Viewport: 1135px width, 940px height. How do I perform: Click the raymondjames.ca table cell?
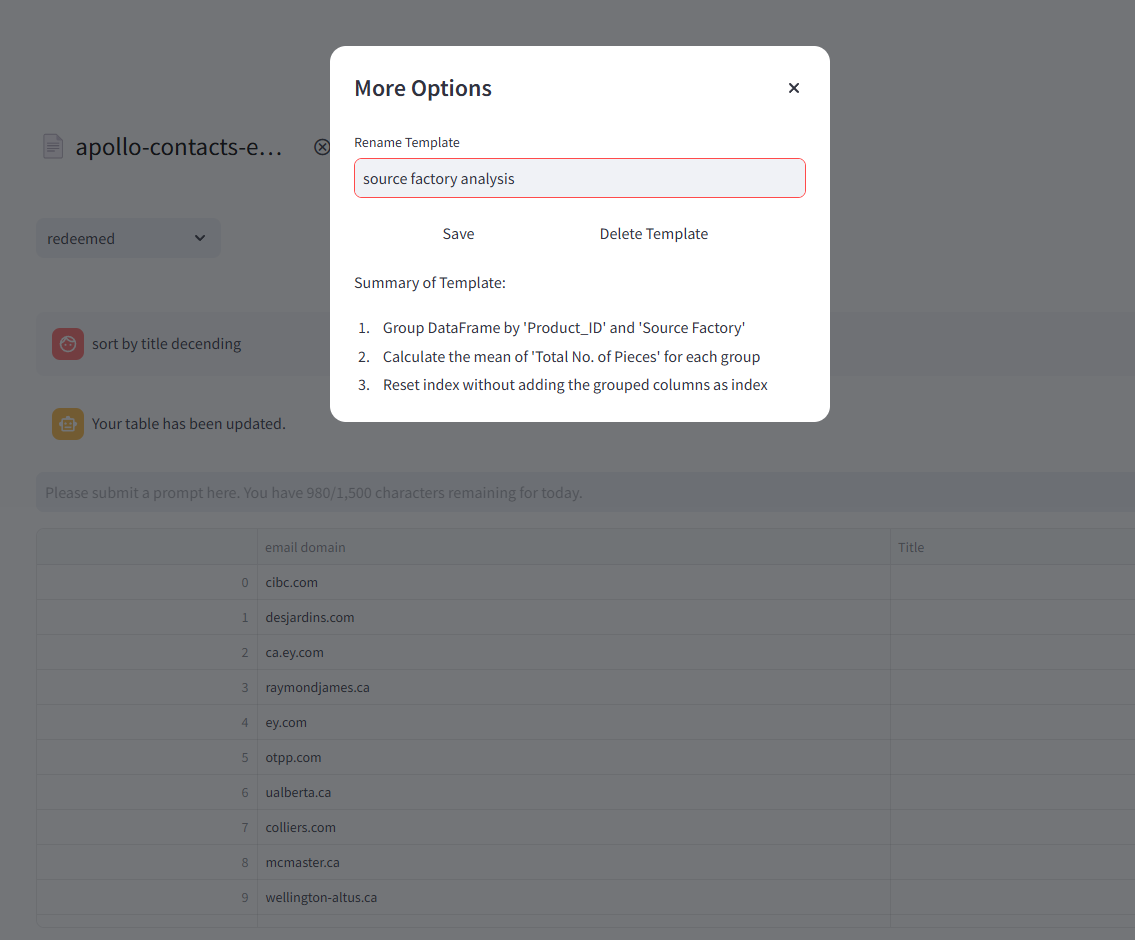pyautogui.click(x=317, y=688)
